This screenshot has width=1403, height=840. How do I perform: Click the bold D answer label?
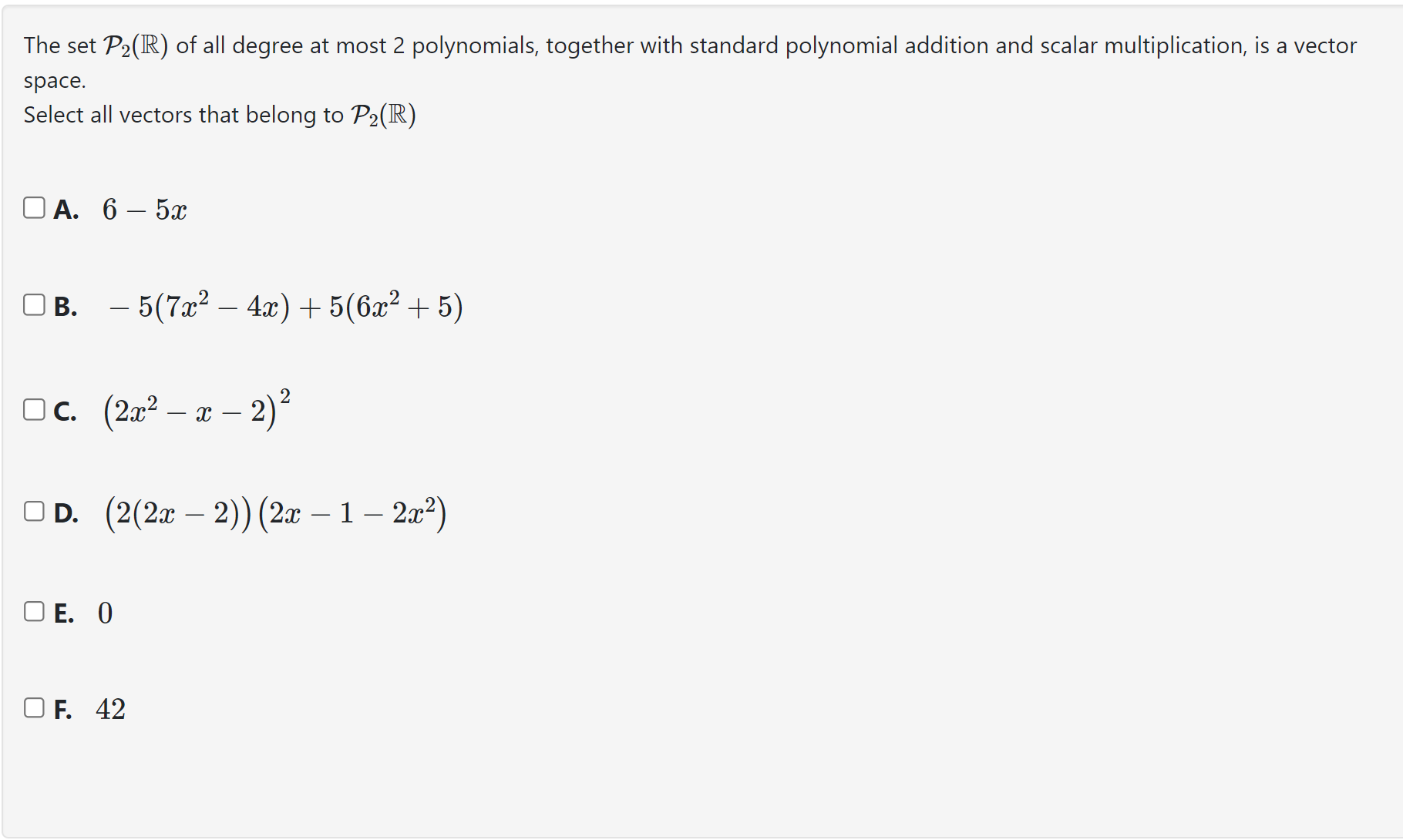(x=66, y=512)
